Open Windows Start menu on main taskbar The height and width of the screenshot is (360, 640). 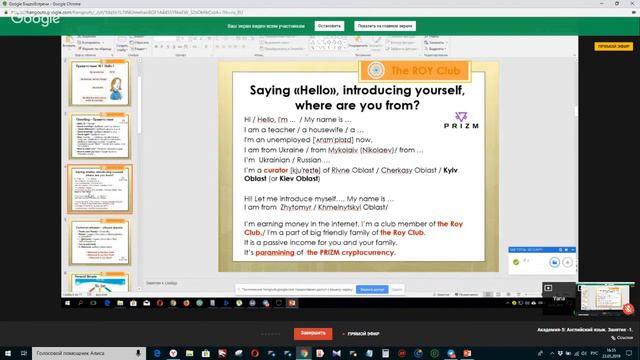coord(8,353)
